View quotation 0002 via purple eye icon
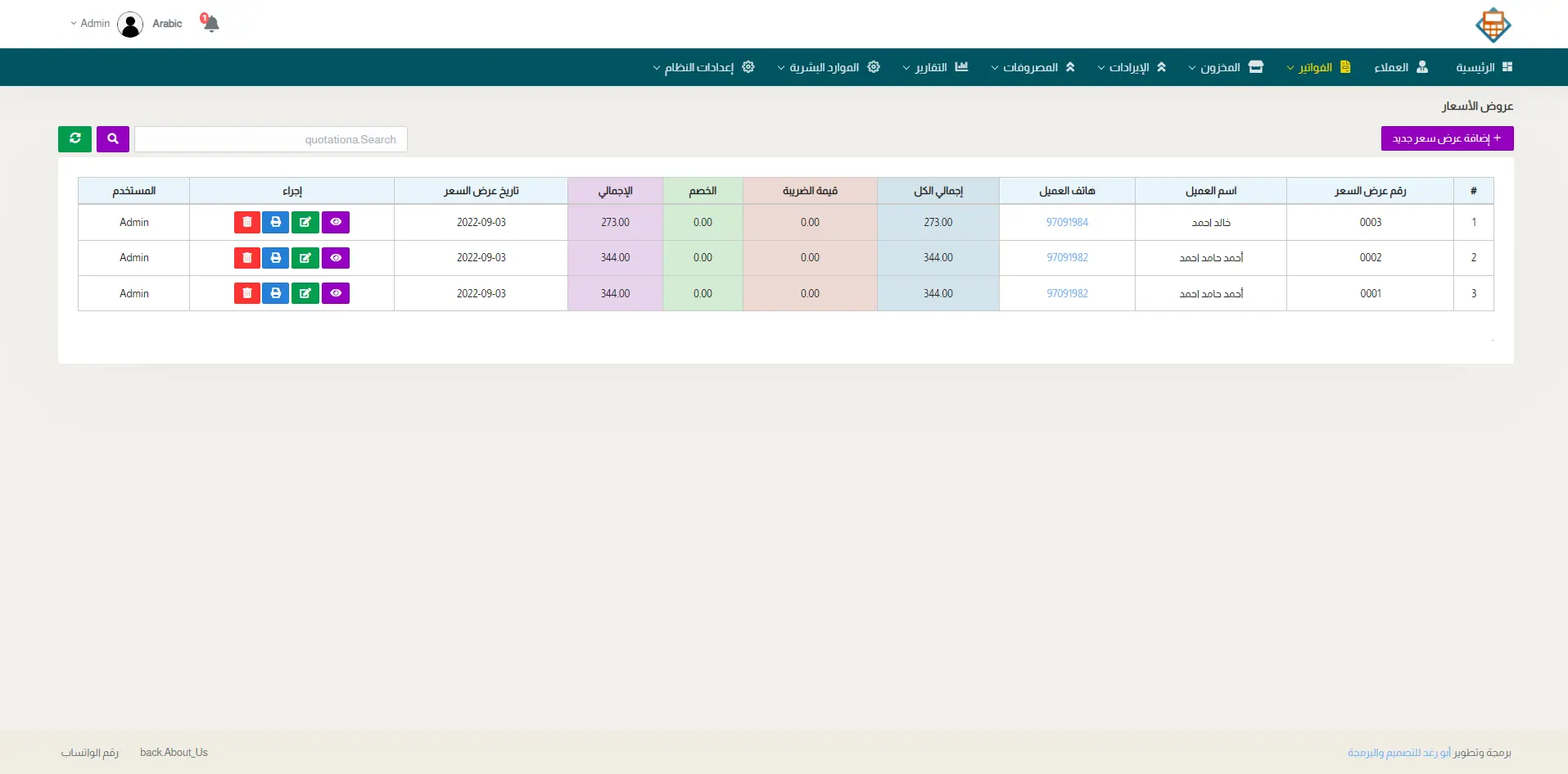The image size is (1568, 774). 336,258
